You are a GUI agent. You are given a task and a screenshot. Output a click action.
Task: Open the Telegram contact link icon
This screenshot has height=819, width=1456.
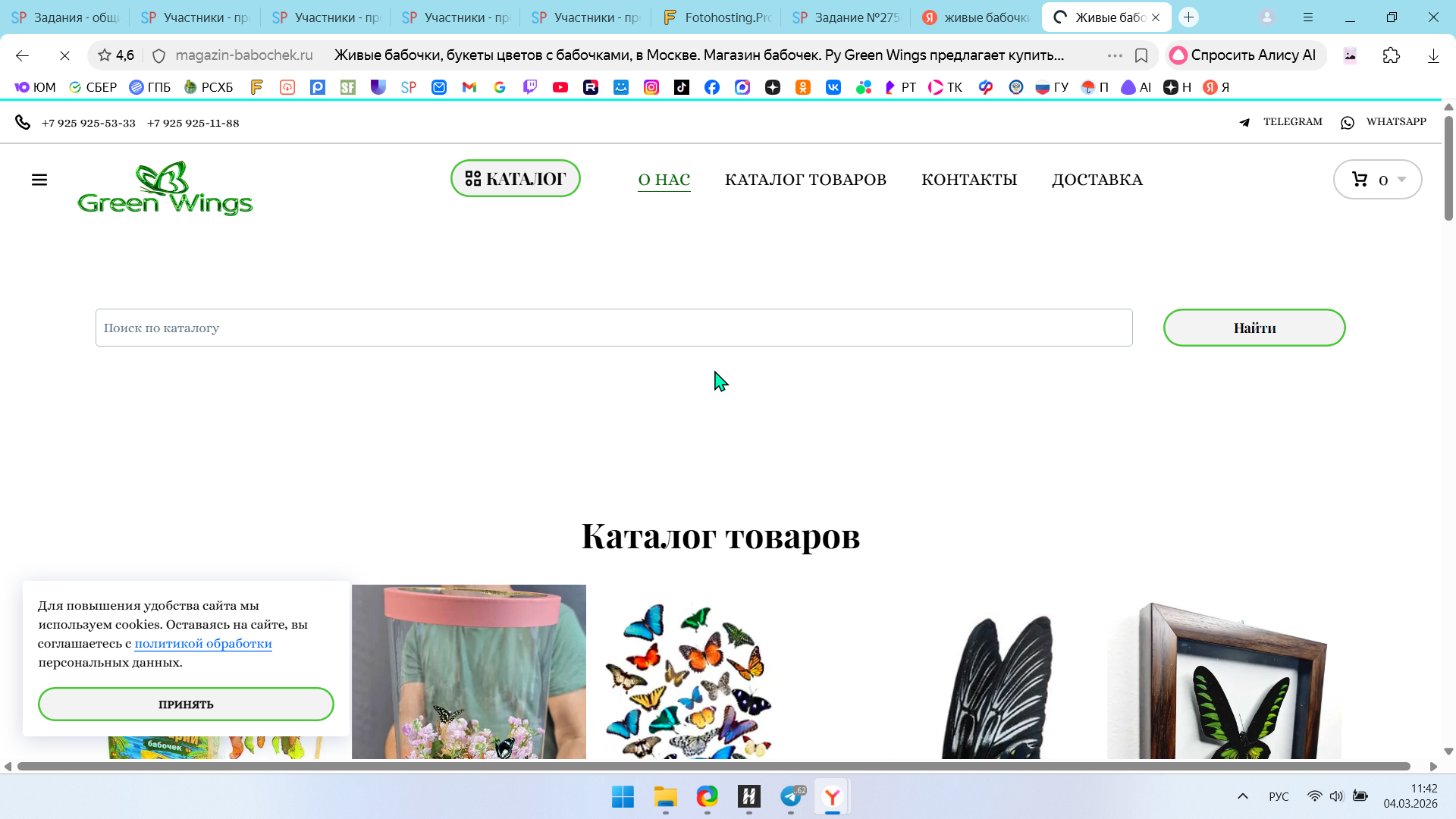[1244, 122]
